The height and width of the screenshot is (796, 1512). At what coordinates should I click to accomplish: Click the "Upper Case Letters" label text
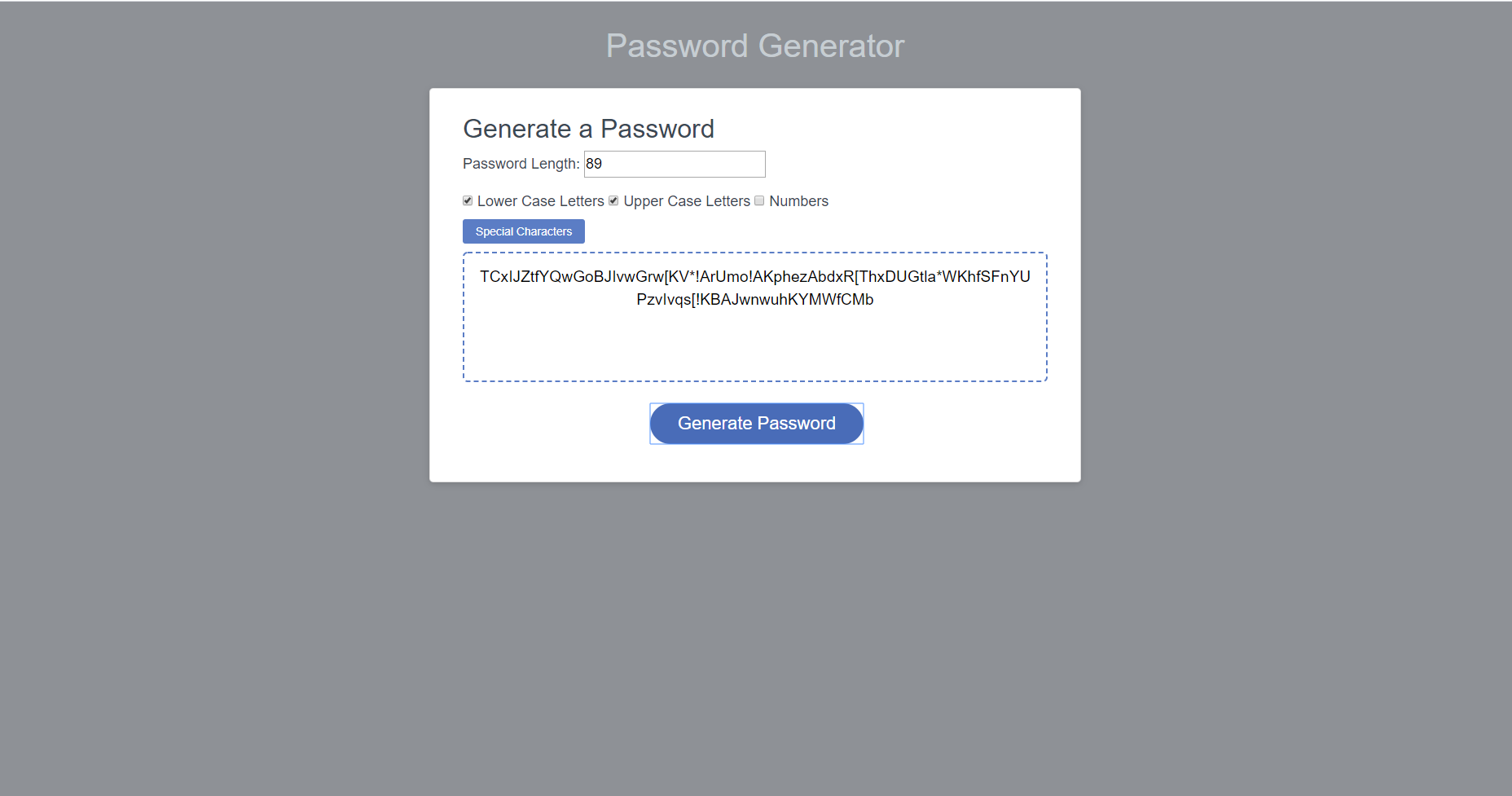[x=687, y=201]
